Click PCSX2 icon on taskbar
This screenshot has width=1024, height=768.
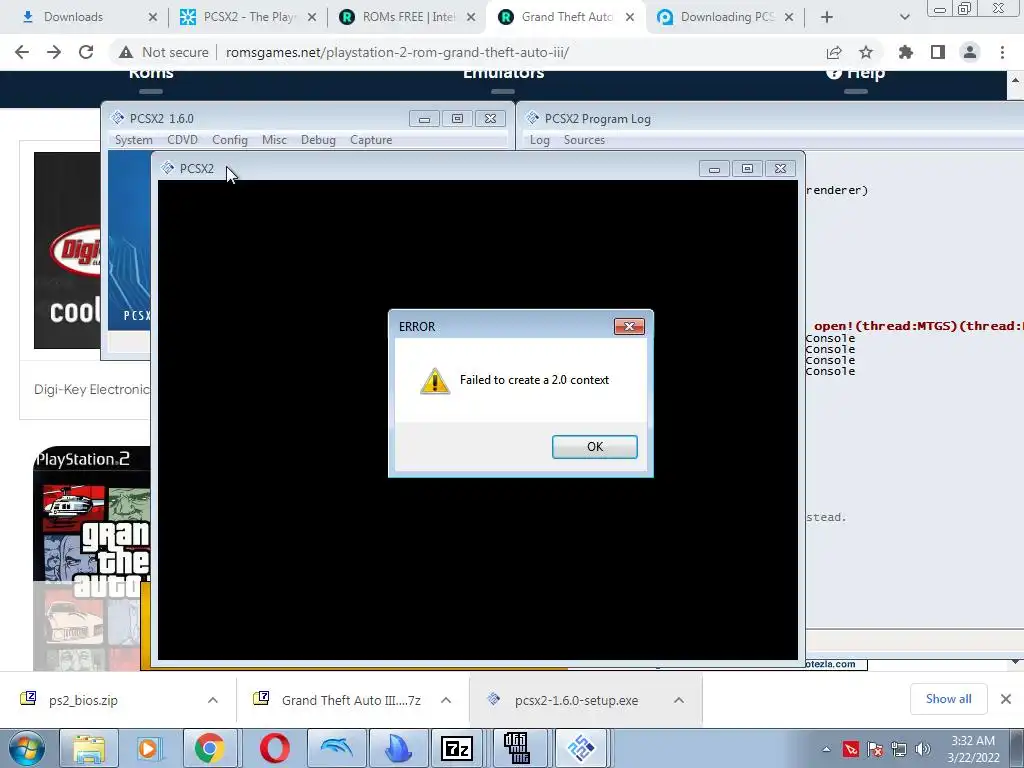click(x=581, y=748)
